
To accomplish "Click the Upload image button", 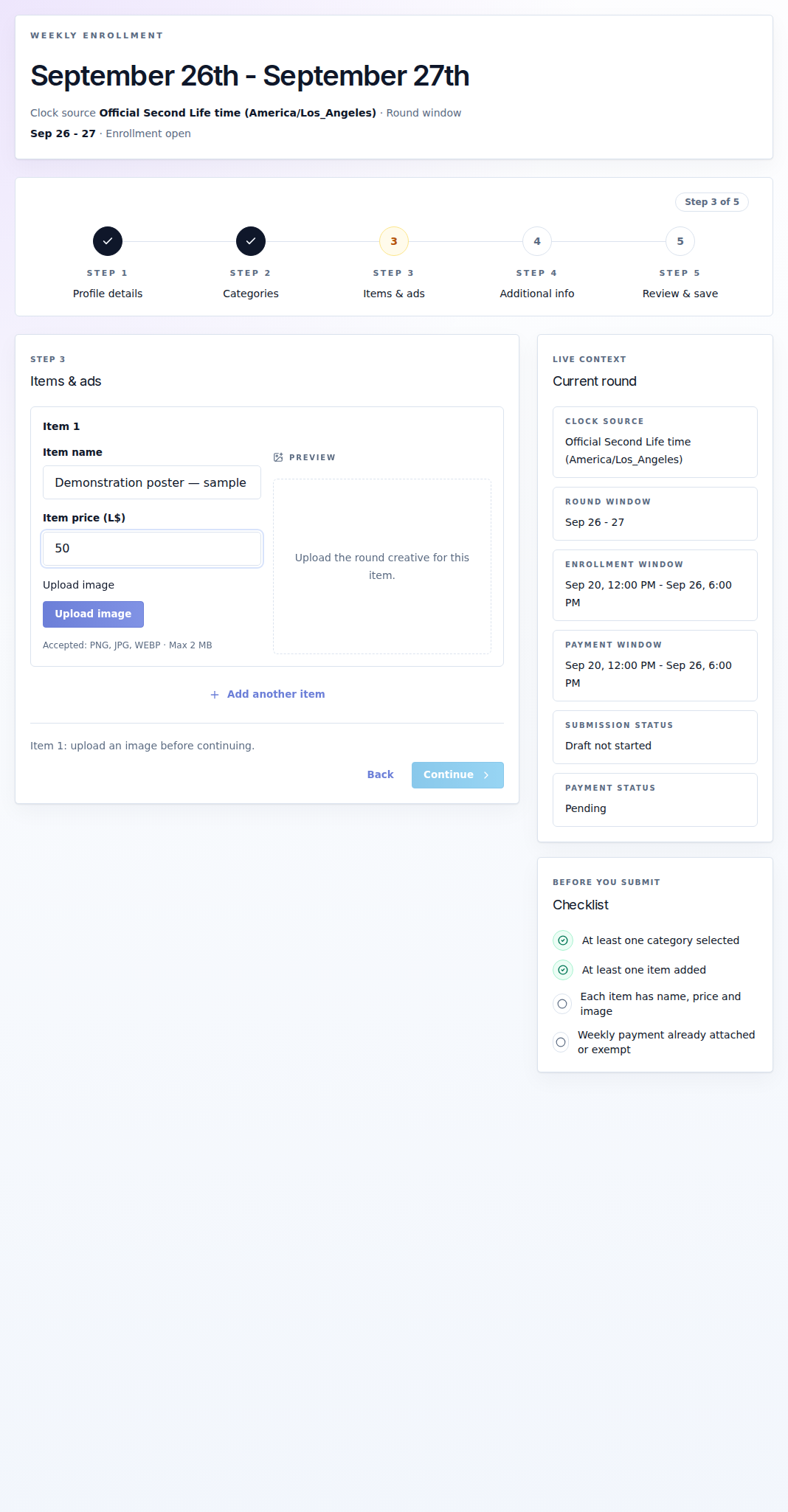I will pos(93,614).
